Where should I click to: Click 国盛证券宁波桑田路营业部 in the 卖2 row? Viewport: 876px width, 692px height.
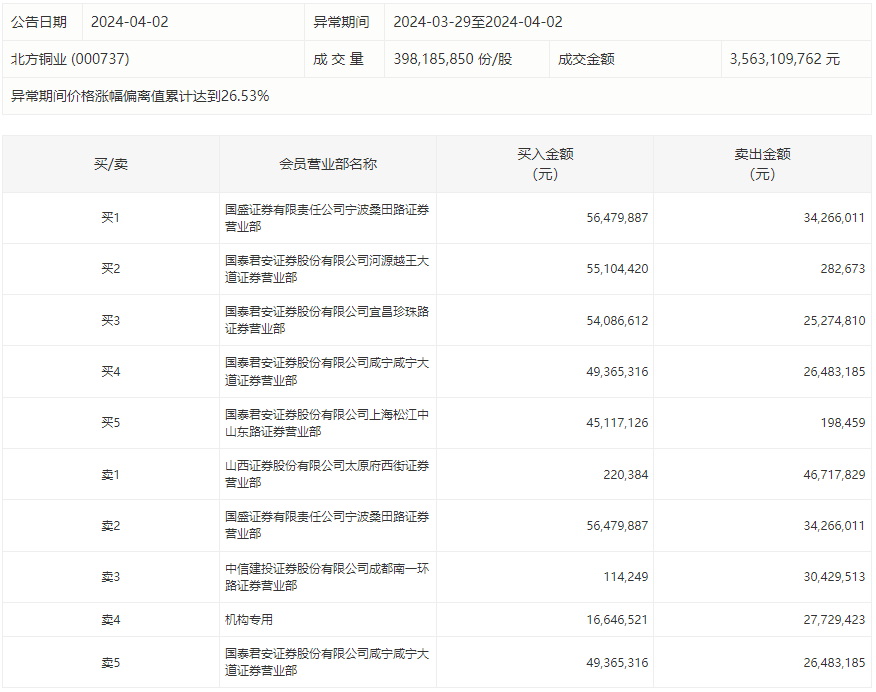pyautogui.click(x=327, y=526)
